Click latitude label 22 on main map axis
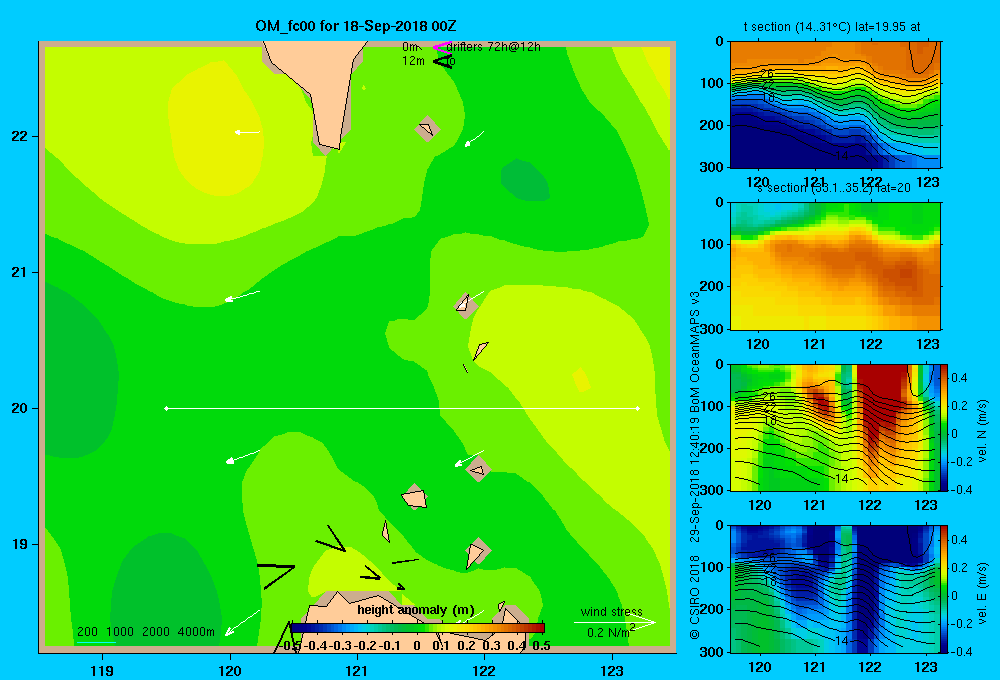The image size is (1000, 680). [20, 136]
